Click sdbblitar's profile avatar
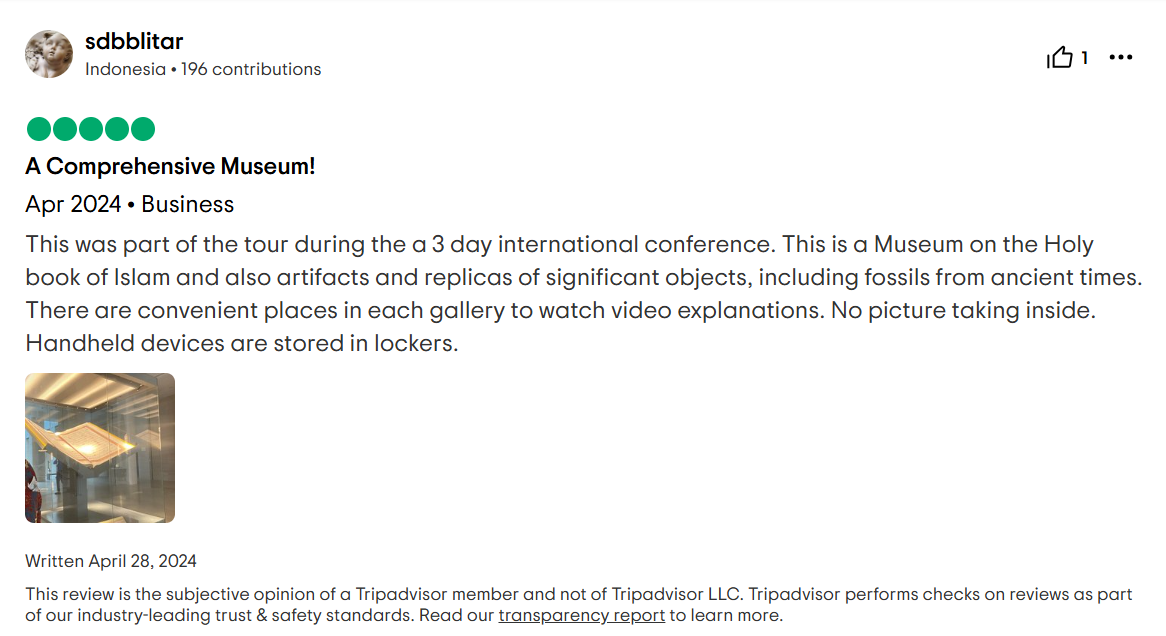 point(49,54)
